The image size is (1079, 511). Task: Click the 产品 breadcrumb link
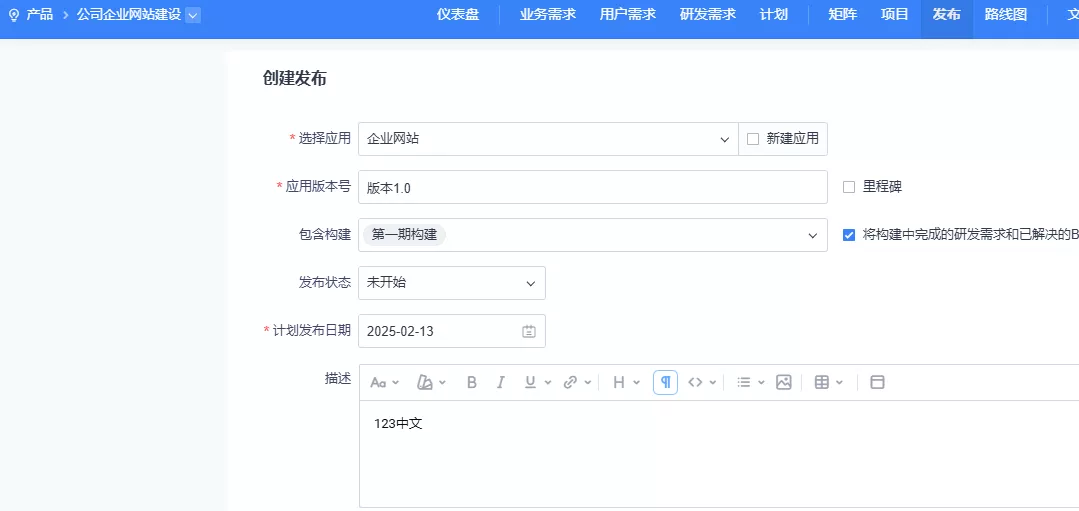coord(40,14)
